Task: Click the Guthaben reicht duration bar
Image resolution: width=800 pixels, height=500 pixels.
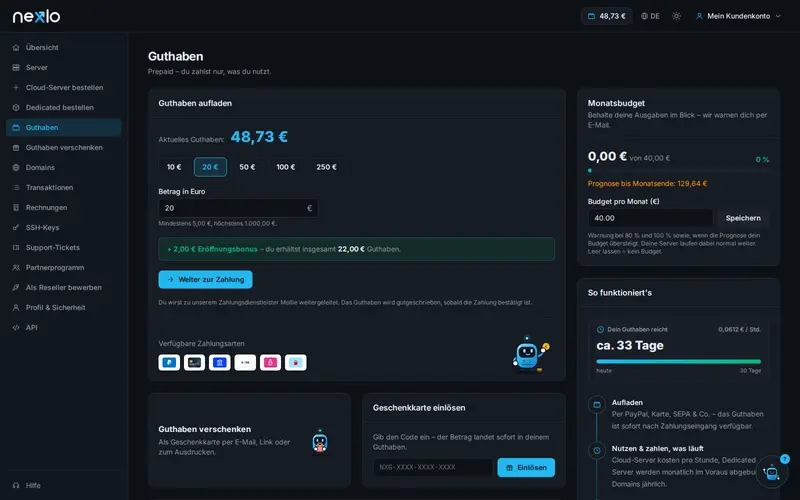Action: [678, 362]
